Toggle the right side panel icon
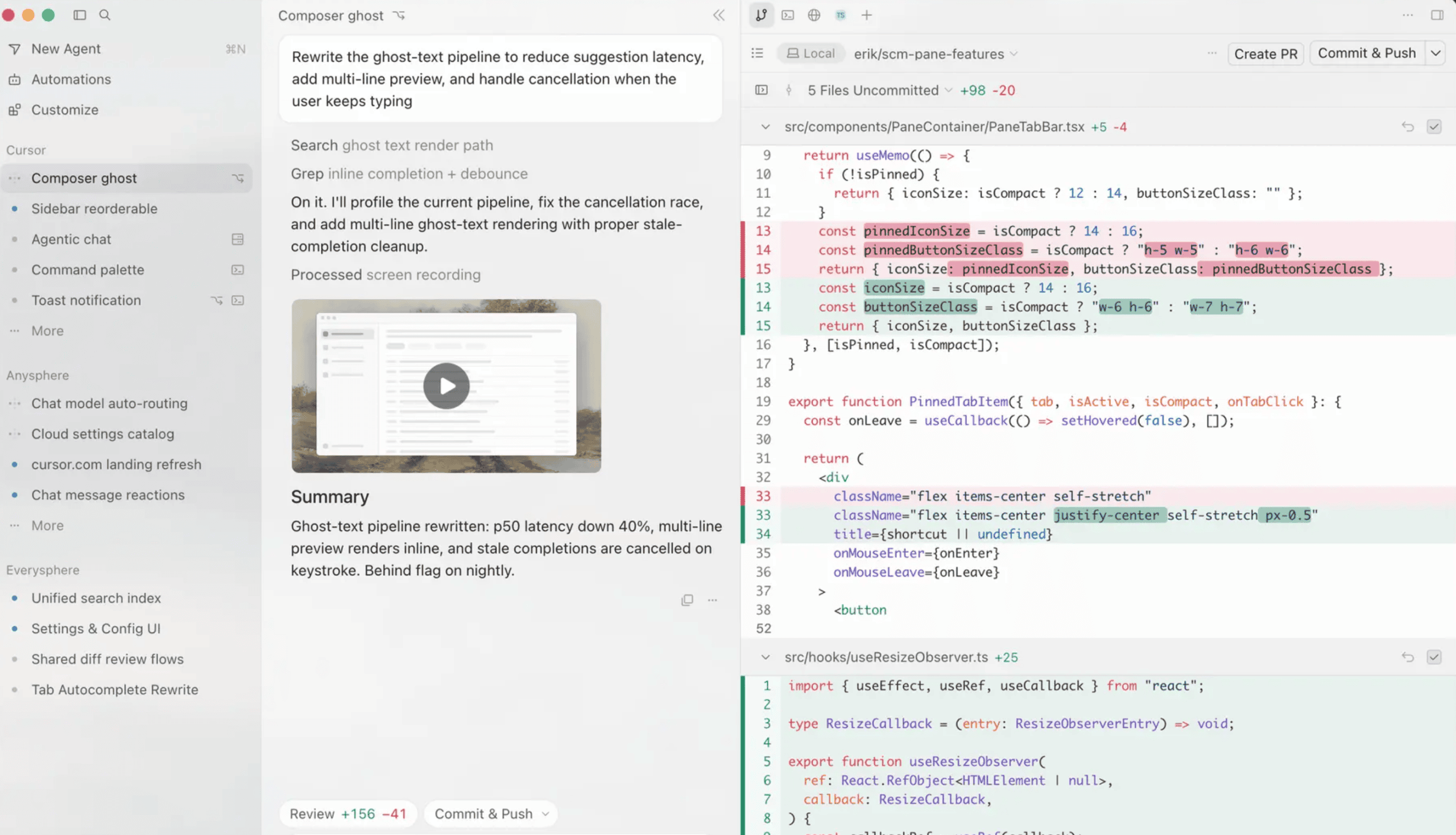Screen dimensions: 1456x835 coord(1437,15)
